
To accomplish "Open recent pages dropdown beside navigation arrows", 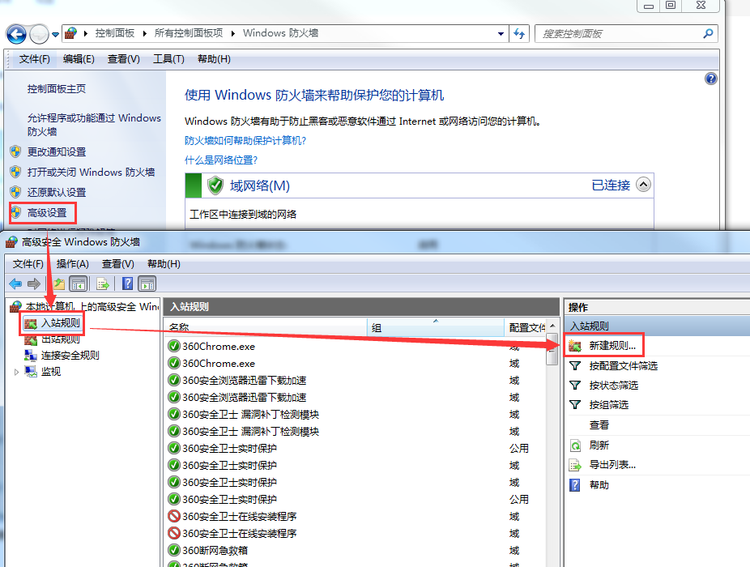I will [55, 34].
